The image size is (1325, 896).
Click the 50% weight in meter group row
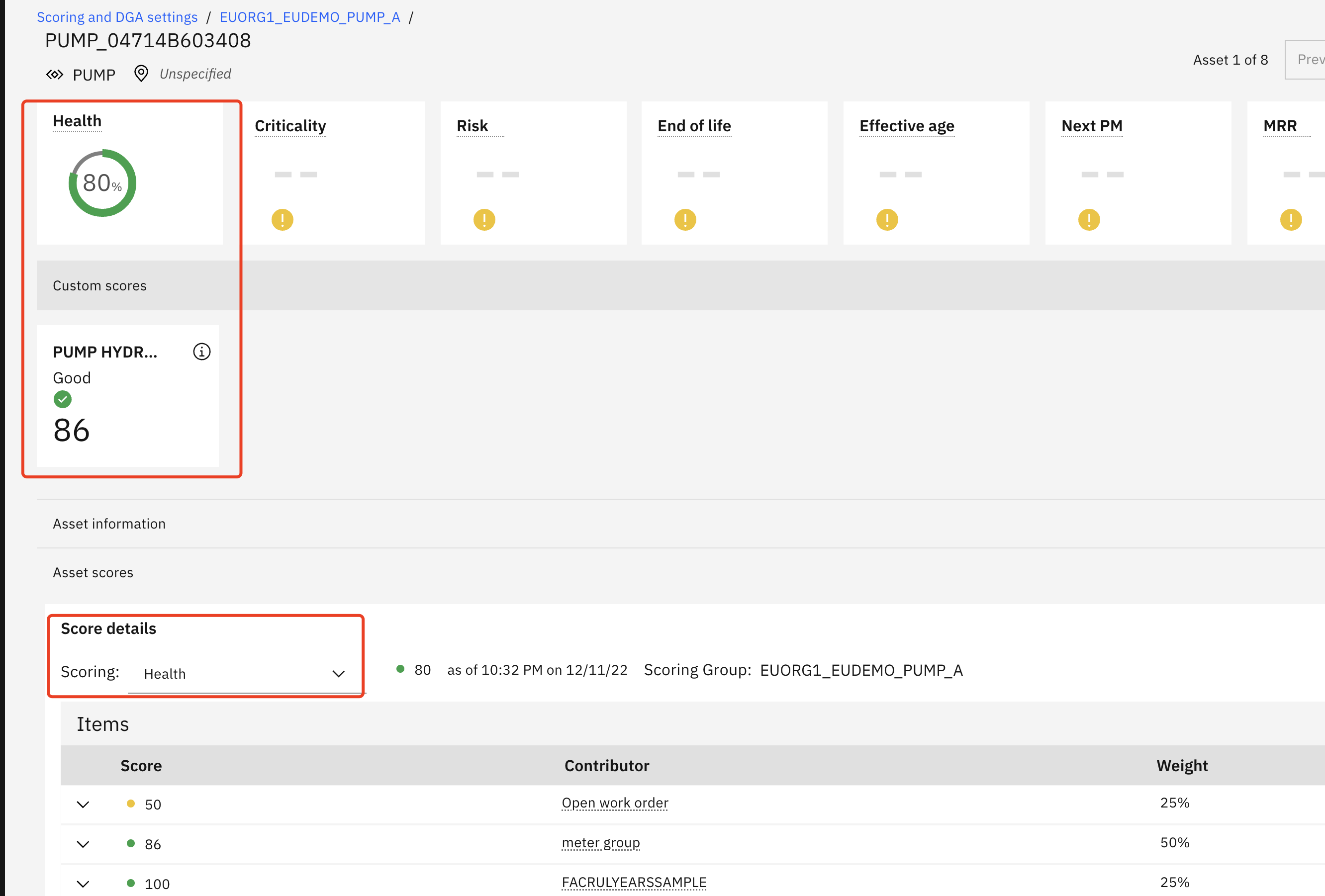point(1174,842)
